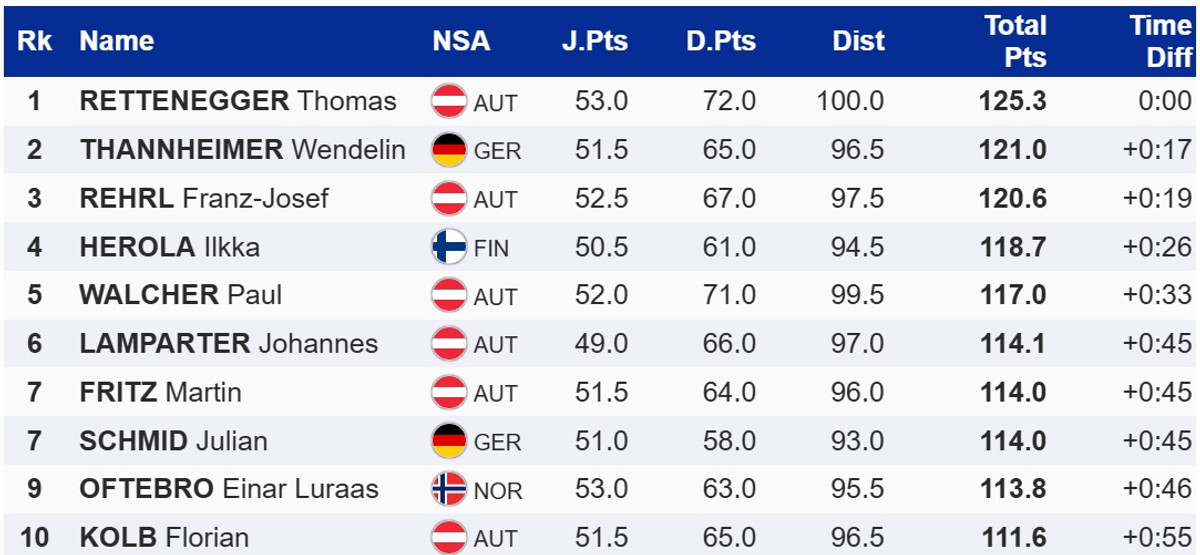Click the Austrian flag beside Walcher Paul
The width and height of the screenshot is (1200, 555).
(449, 295)
